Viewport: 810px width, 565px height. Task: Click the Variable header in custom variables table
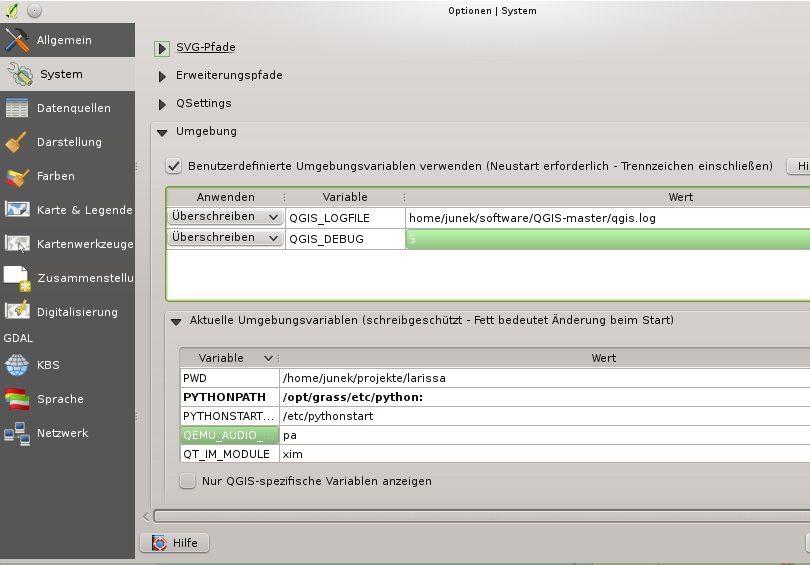pos(345,197)
